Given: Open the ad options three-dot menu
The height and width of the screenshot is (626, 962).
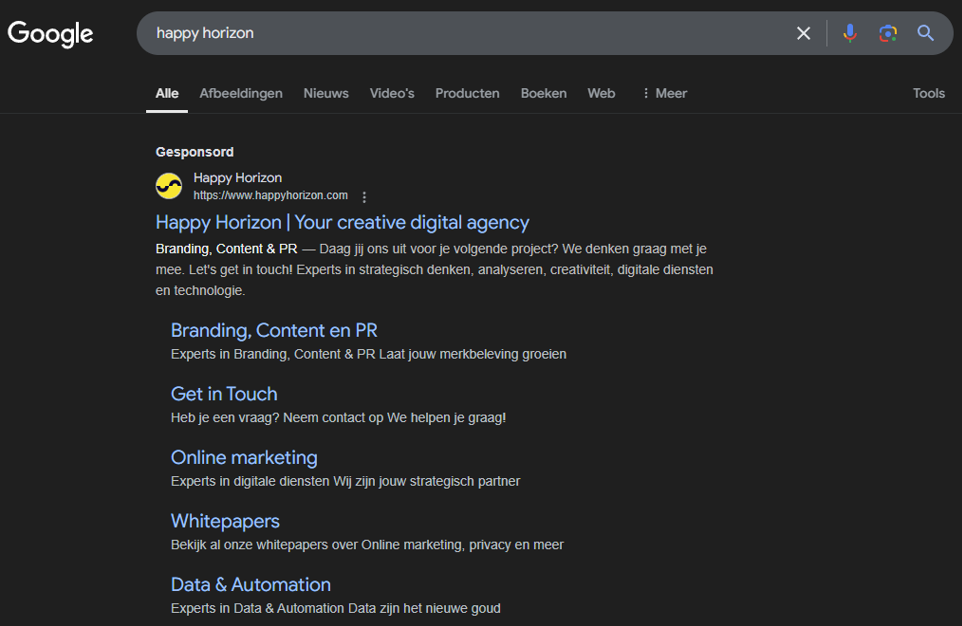Looking at the screenshot, I should 364,197.
